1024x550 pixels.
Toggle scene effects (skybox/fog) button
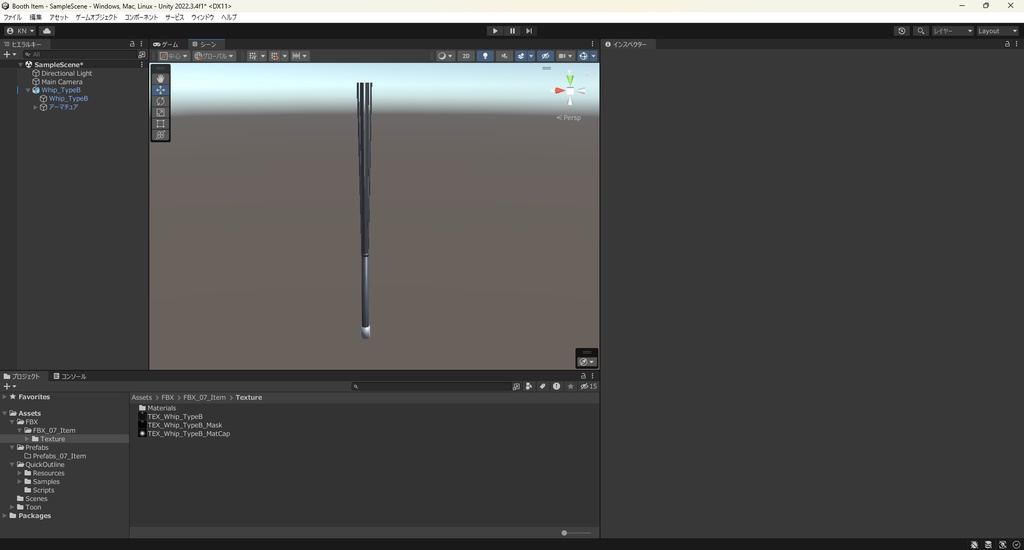click(x=521, y=56)
